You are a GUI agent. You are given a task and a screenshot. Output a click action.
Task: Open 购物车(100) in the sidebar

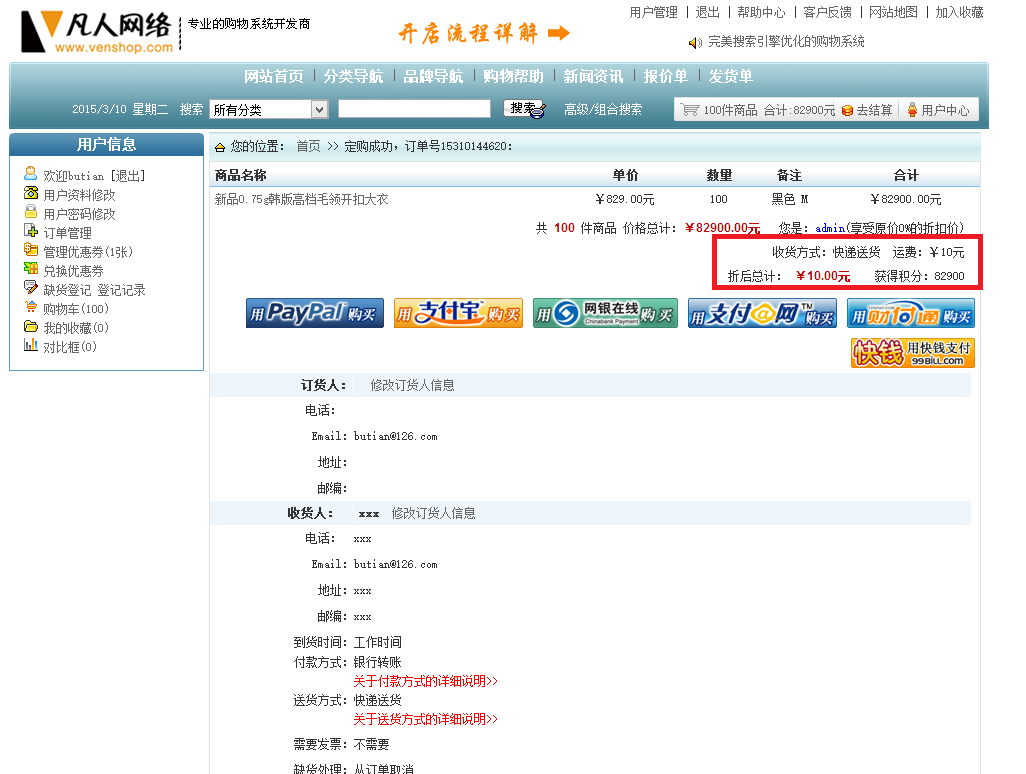coord(76,309)
